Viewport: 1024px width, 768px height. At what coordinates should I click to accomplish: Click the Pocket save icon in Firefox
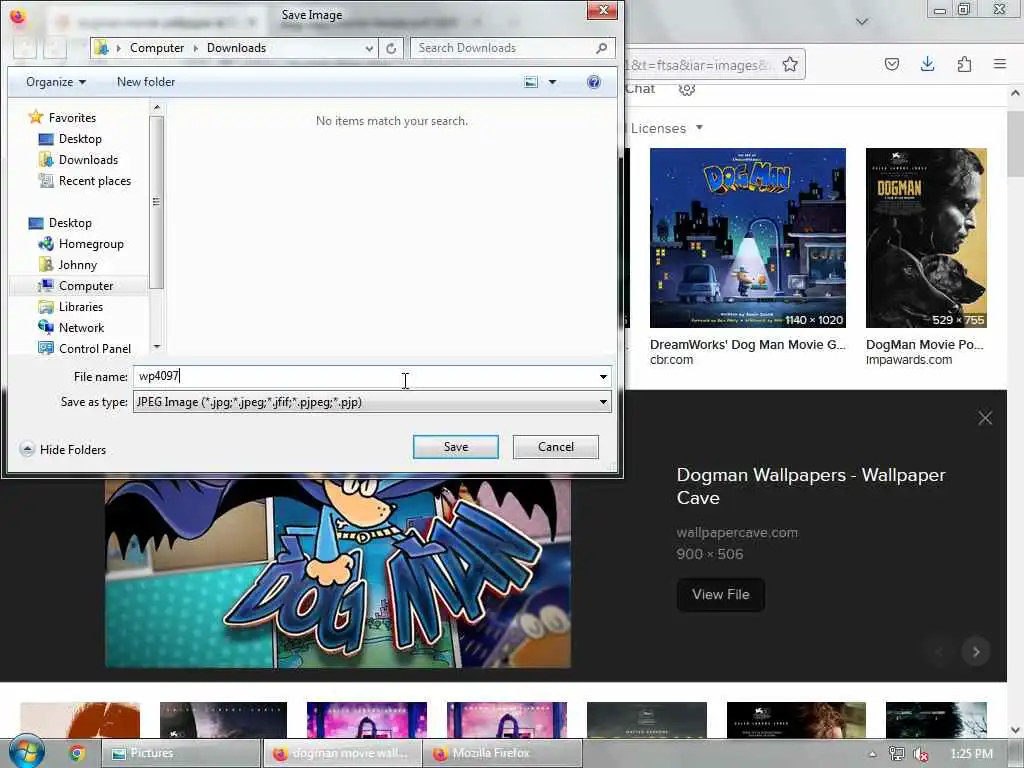tap(891, 64)
